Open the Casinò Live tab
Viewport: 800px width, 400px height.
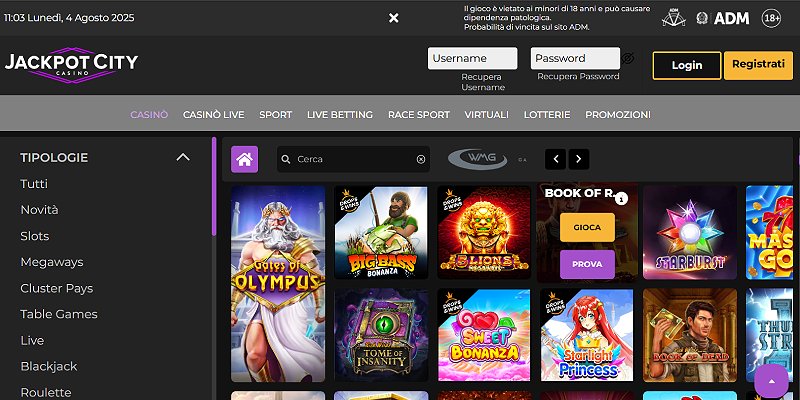coord(214,115)
